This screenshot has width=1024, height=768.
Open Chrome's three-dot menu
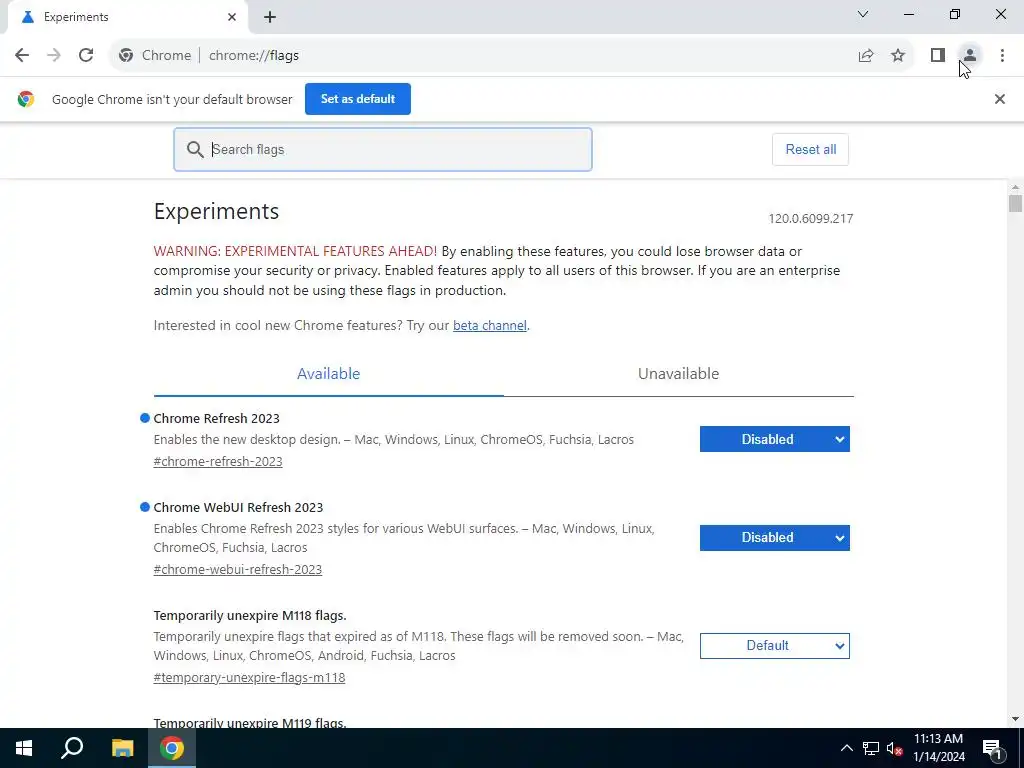[1002, 56]
